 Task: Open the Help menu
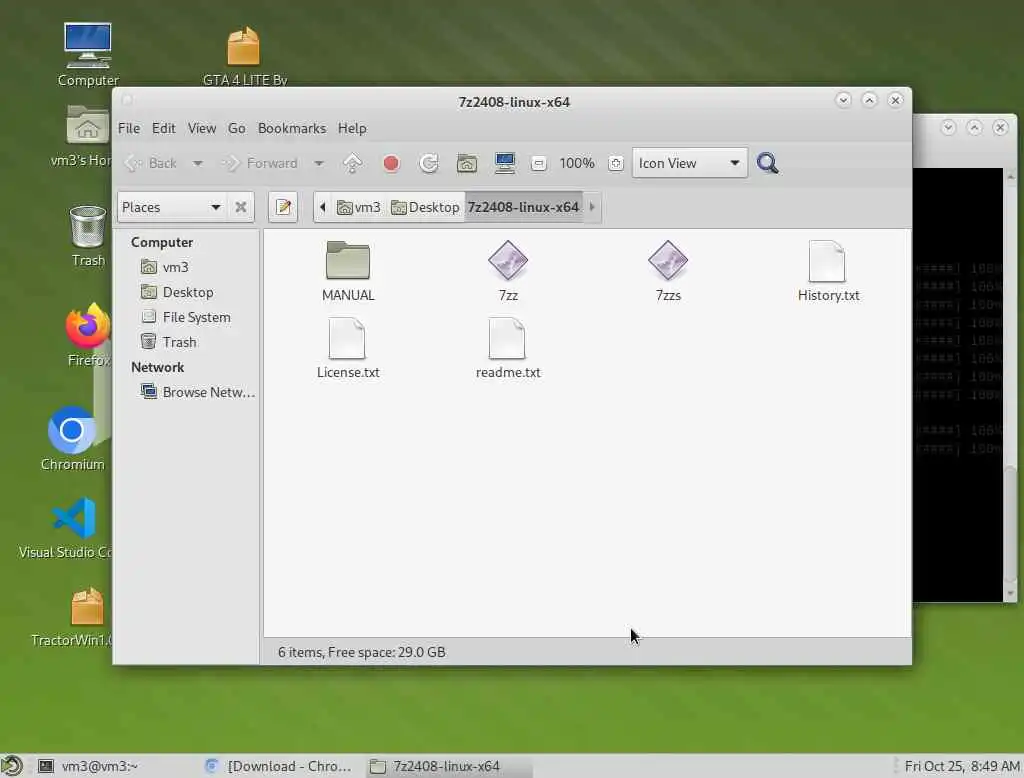(352, 128)
